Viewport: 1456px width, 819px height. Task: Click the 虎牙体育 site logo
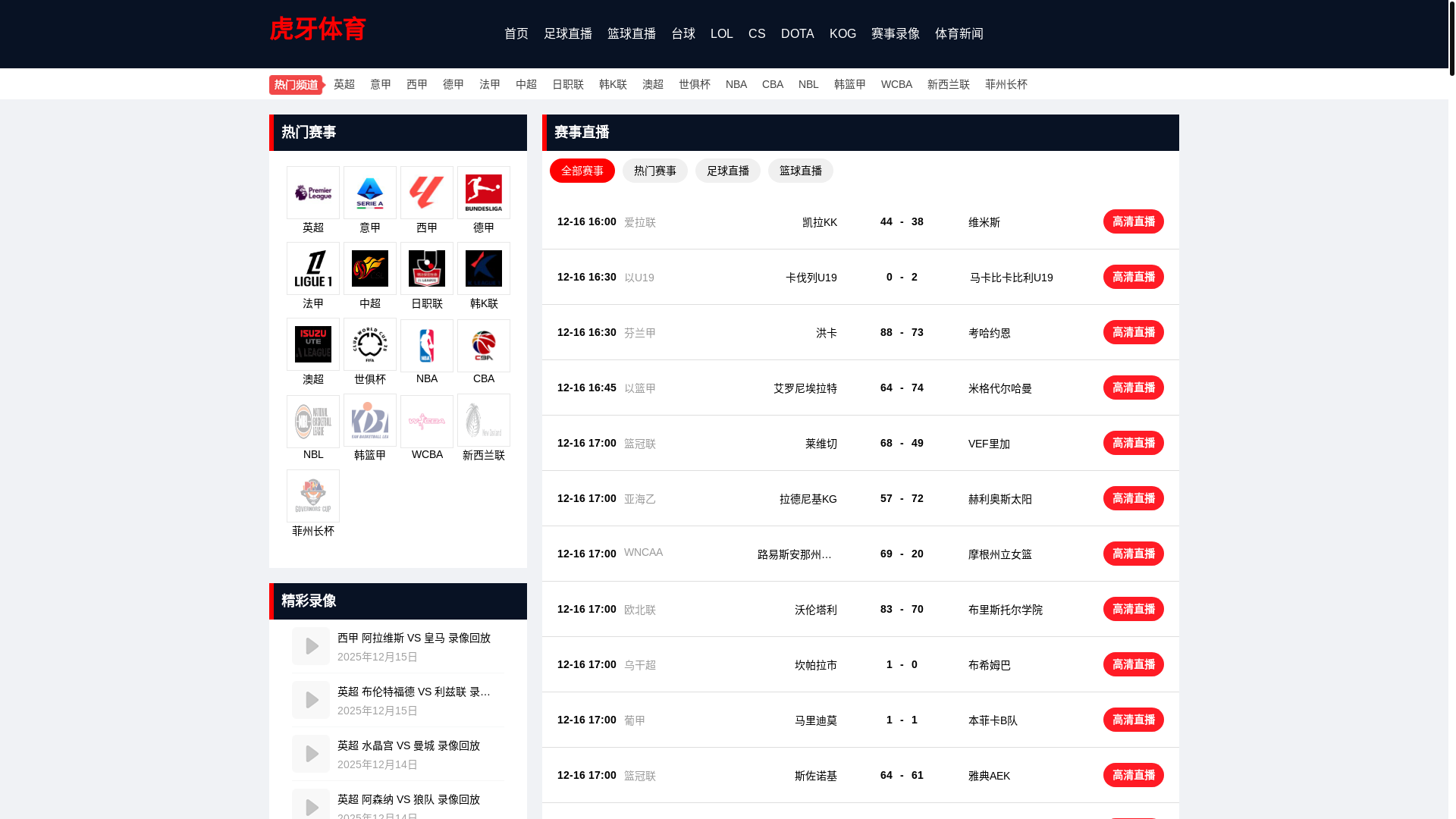[x=318, y=29]
